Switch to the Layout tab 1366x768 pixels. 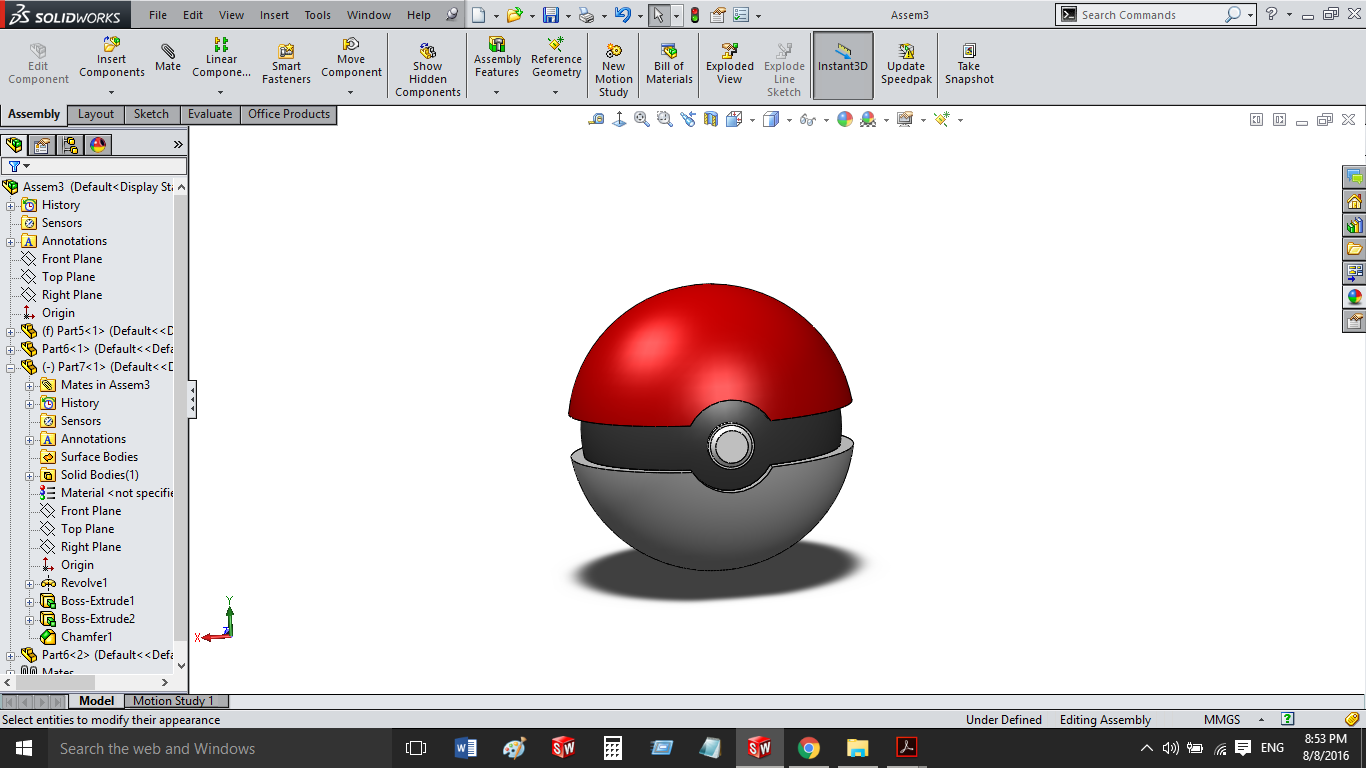(x=96, y=114)
